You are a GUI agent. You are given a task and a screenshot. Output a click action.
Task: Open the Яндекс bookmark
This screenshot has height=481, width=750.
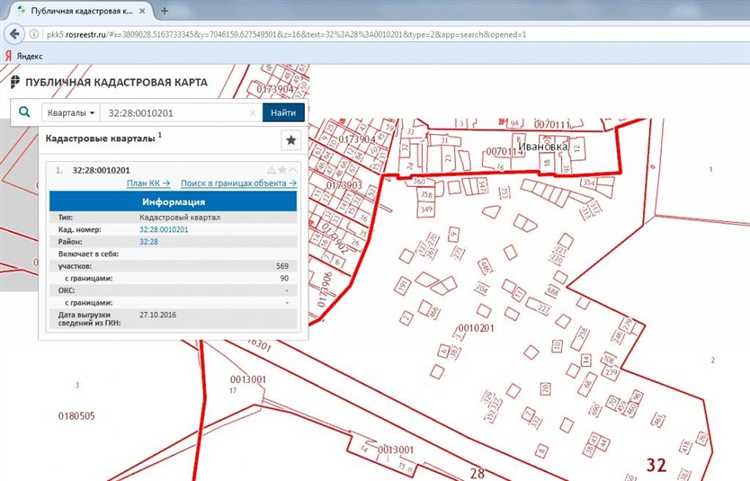[24, 56]
